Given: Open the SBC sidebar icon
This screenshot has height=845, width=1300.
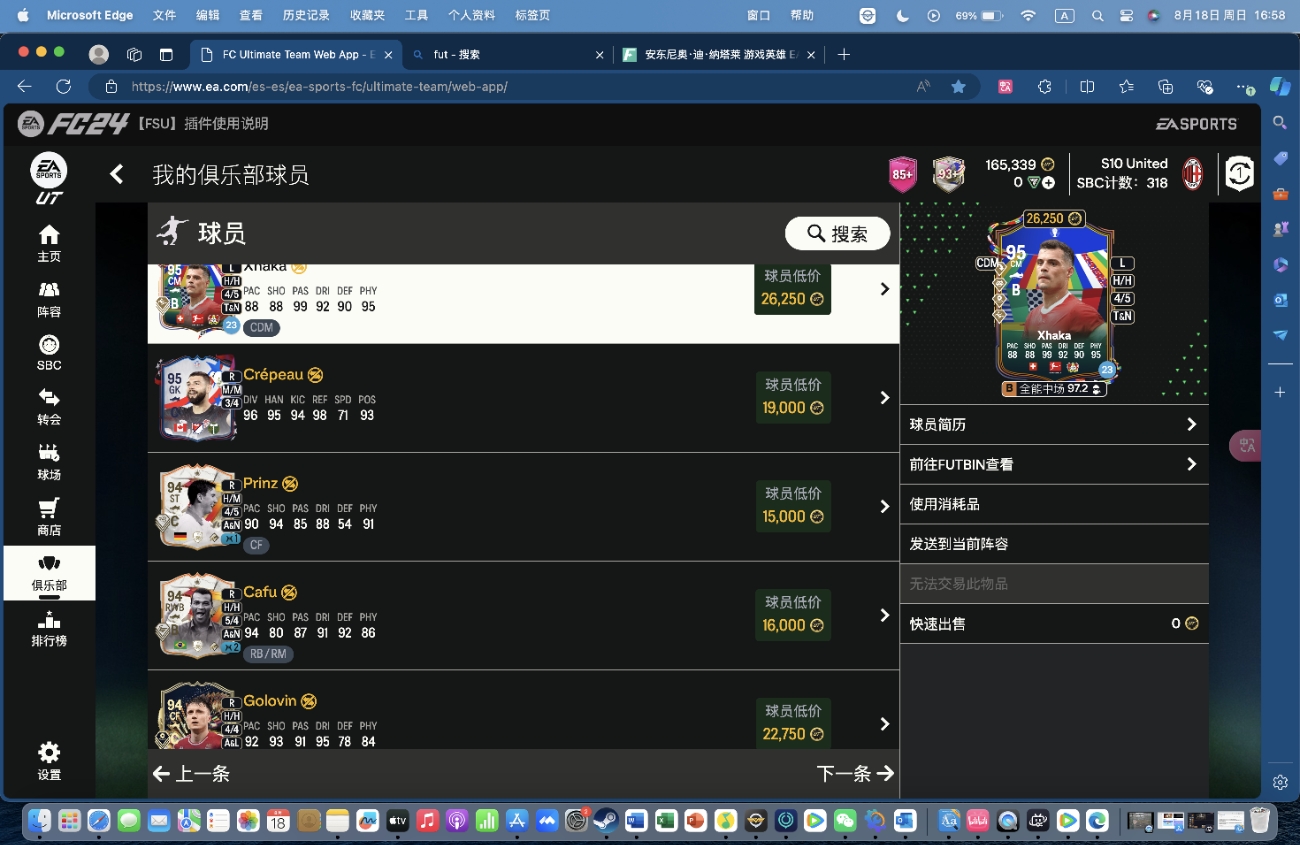Looking at the screenshot, I should point(49,353).
